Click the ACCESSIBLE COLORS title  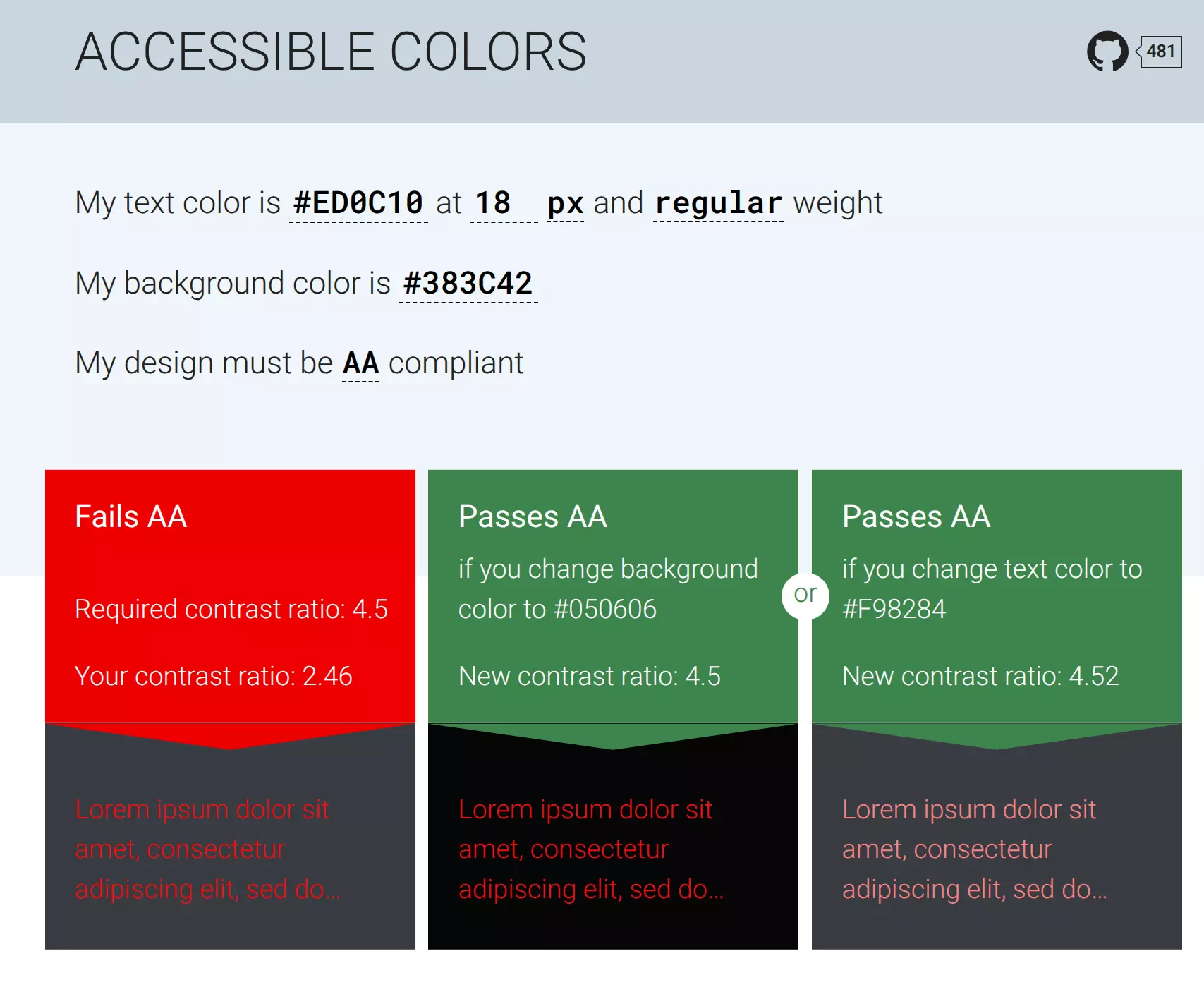click(x=331, y=52)
